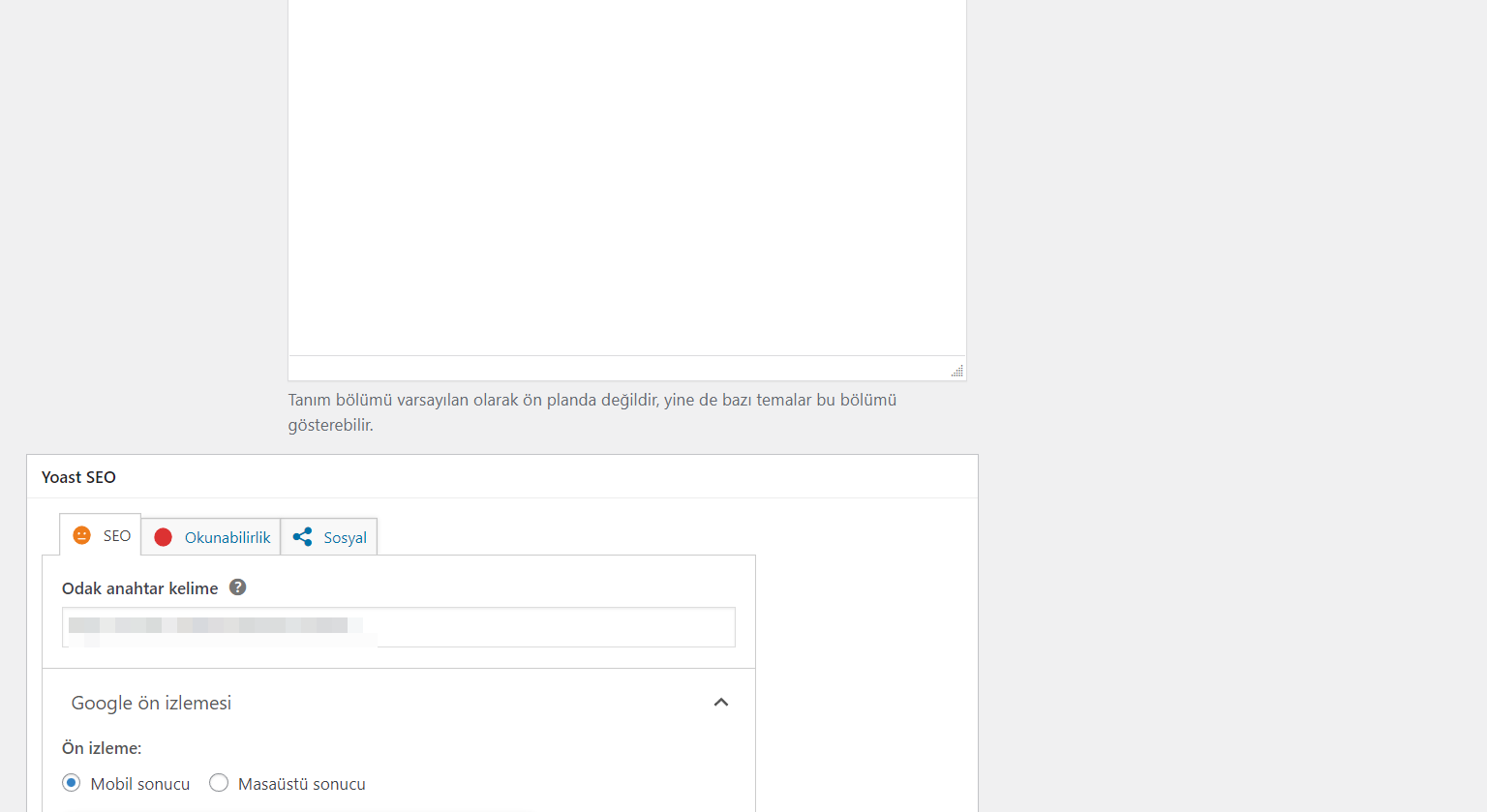Switch to the Okunabilirlik tab
This screenshot has height=812, width=1487.
click(x=211, y=537)
